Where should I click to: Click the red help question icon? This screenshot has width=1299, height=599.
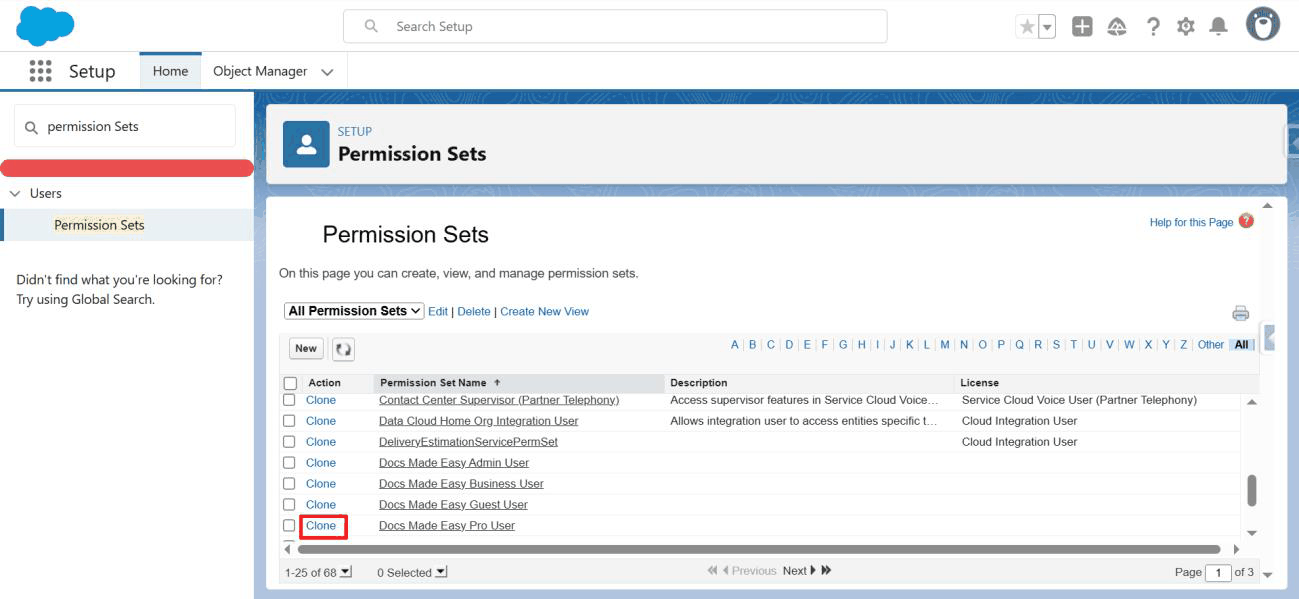pyautogui.click(x=1246, y=221)
